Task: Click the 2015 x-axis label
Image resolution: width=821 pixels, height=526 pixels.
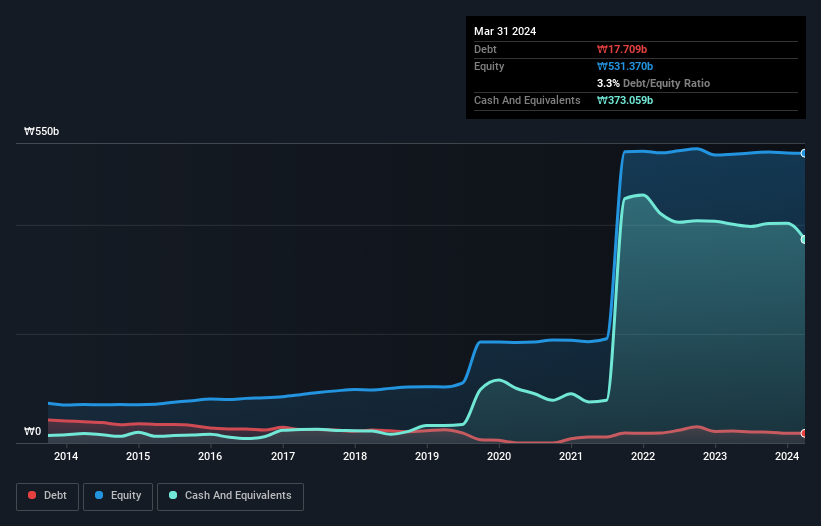Action: point(138,456)
